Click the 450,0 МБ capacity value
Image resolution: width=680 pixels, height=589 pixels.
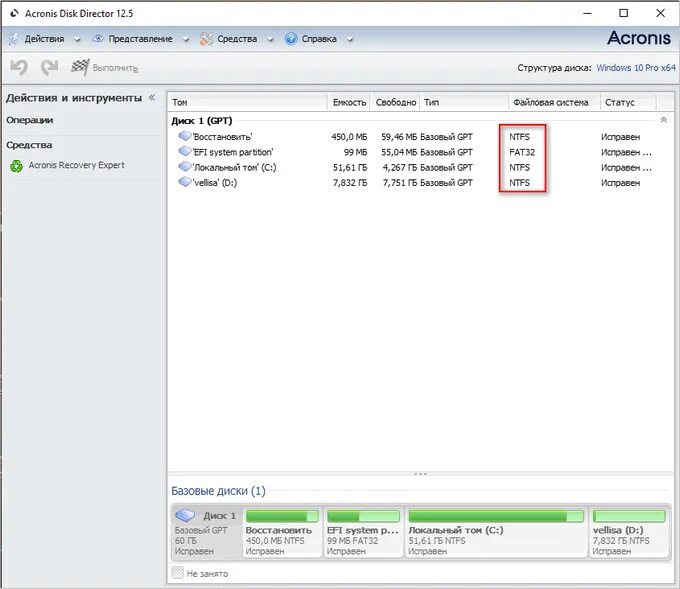click(x=349, y=137)
